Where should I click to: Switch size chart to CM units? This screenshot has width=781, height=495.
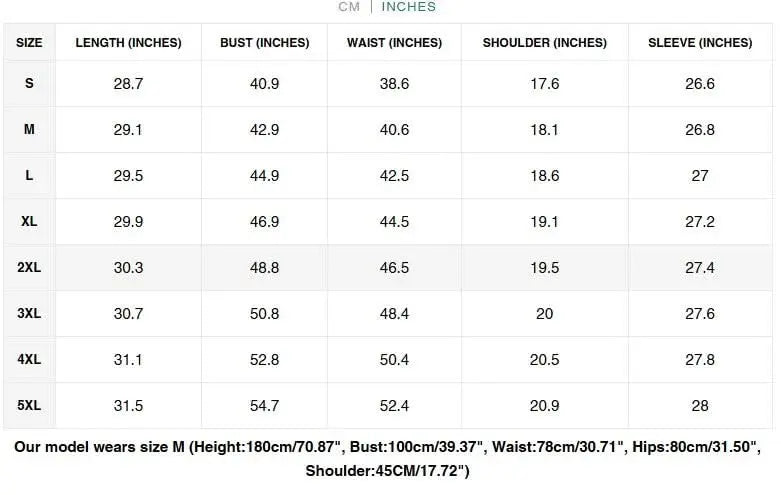coord(348,7)
